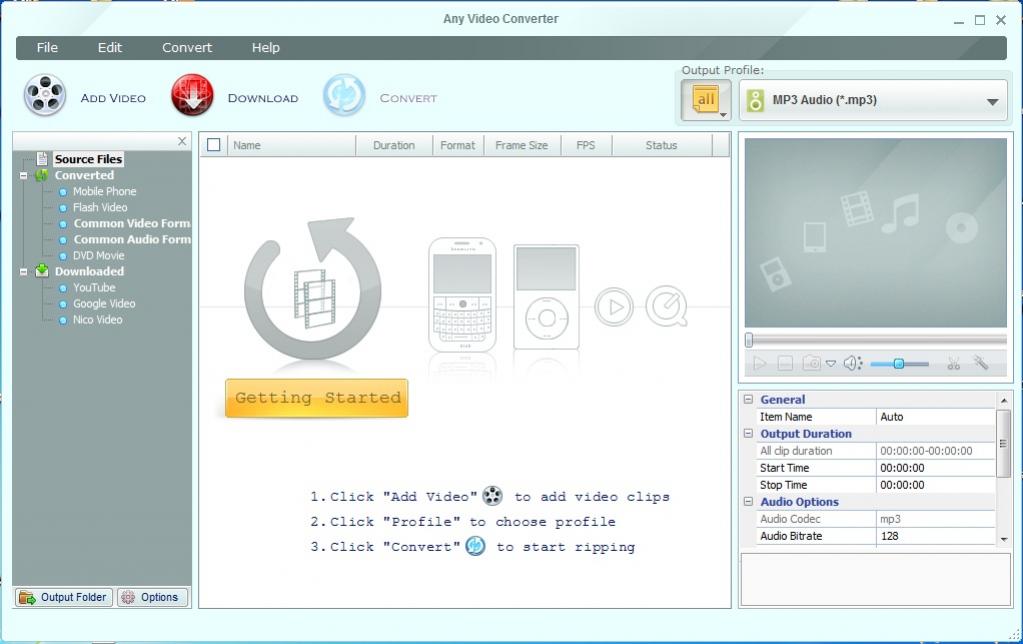Click the properties panel scrollbar thumb
Image resolution: width=1023 pixels, height=644 pixels.
1004,444
